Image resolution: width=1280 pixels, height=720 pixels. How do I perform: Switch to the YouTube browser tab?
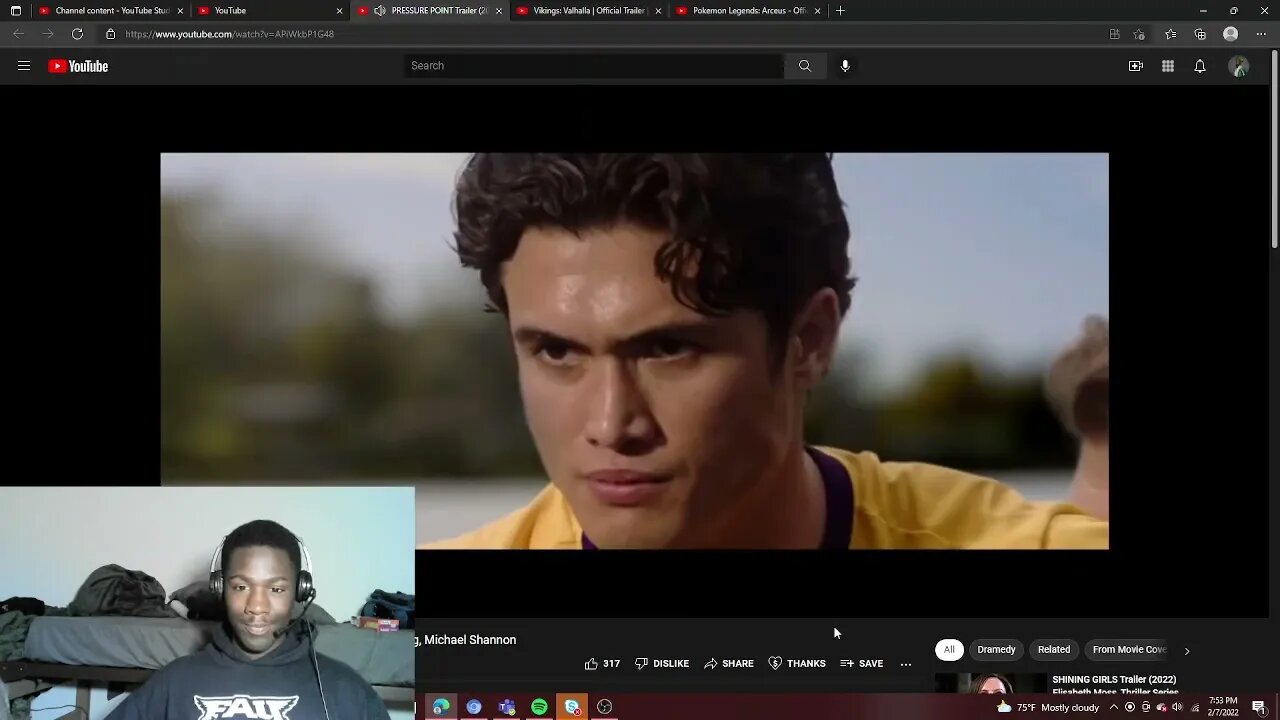[x=270, y=11]
